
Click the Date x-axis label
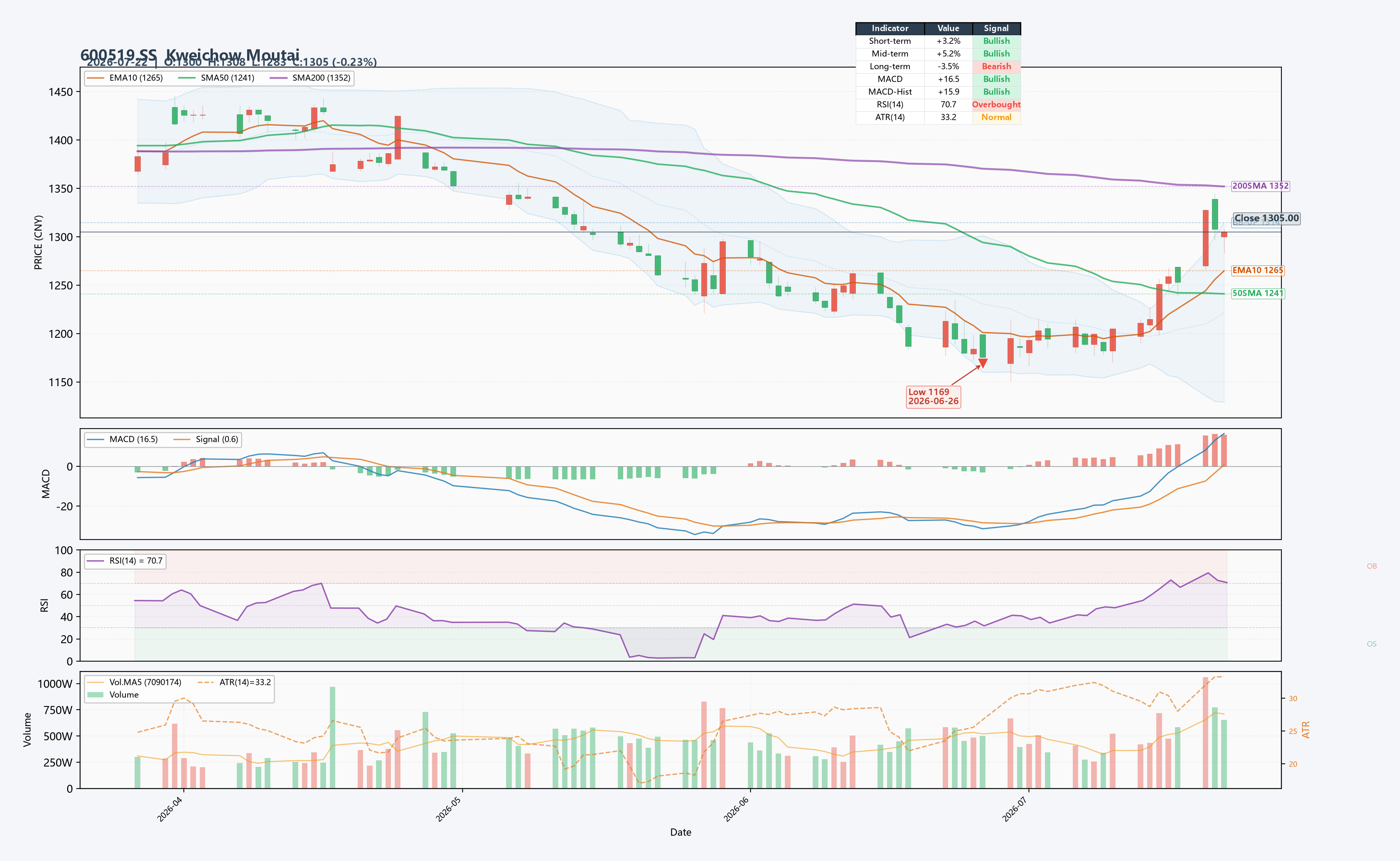pos(681,832)
